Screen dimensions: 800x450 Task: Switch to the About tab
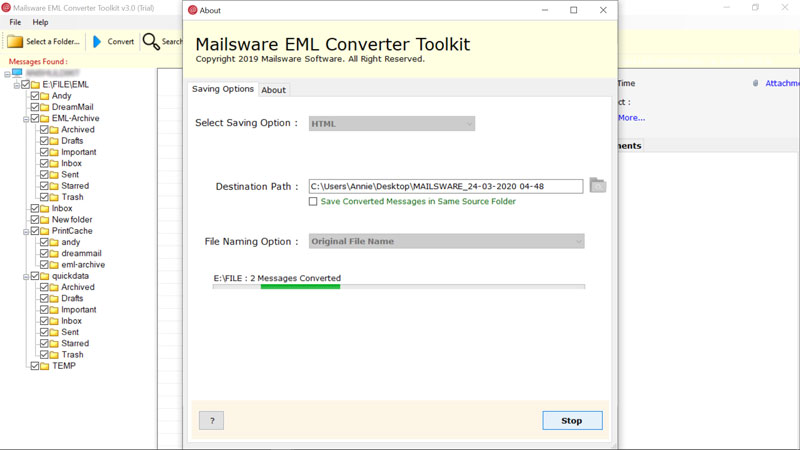pos(273,90)
